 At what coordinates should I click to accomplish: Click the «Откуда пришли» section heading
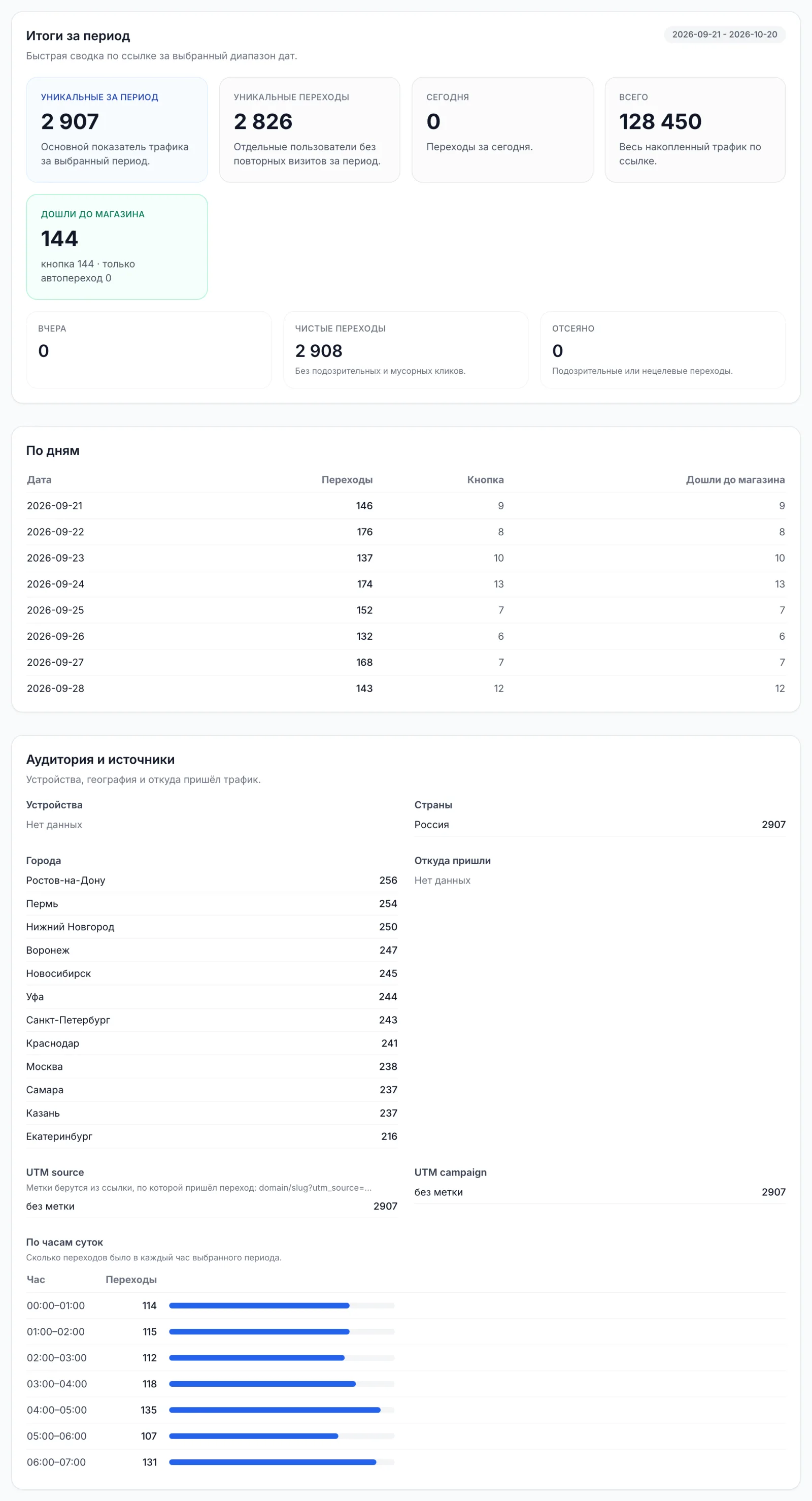point(453,861)
